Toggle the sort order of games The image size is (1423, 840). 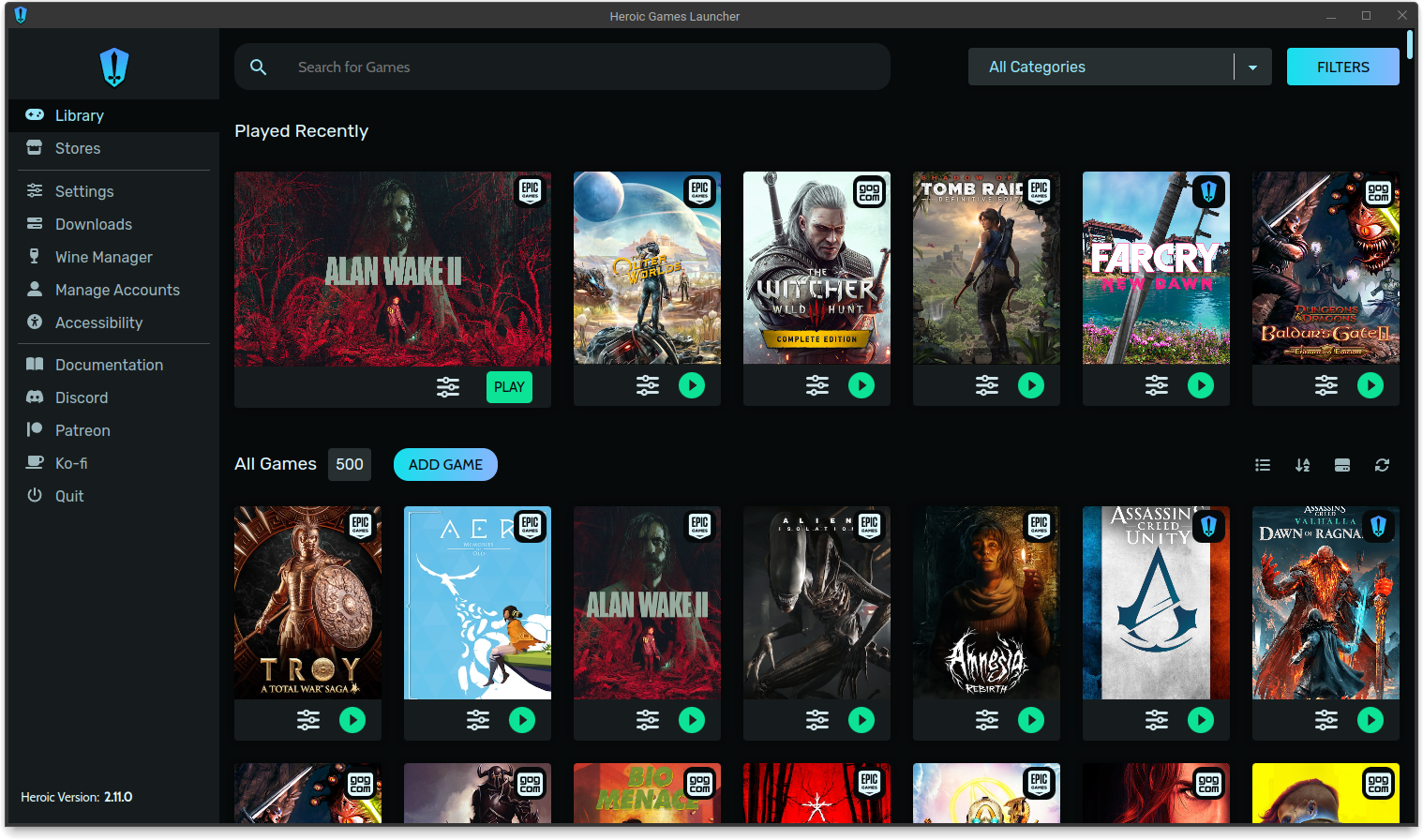coord(1302,464)
